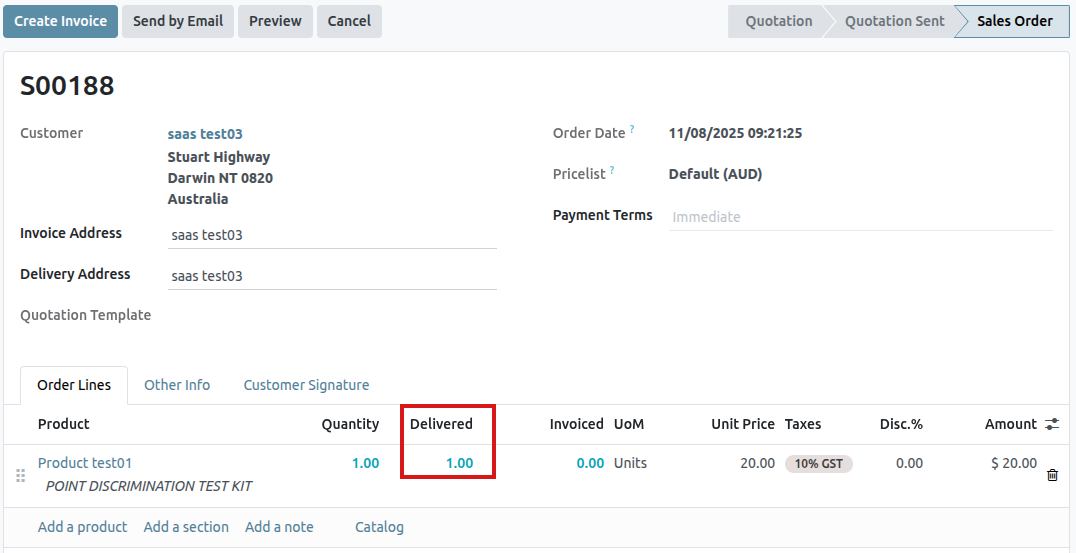Open the order Preview

[275, 21]
